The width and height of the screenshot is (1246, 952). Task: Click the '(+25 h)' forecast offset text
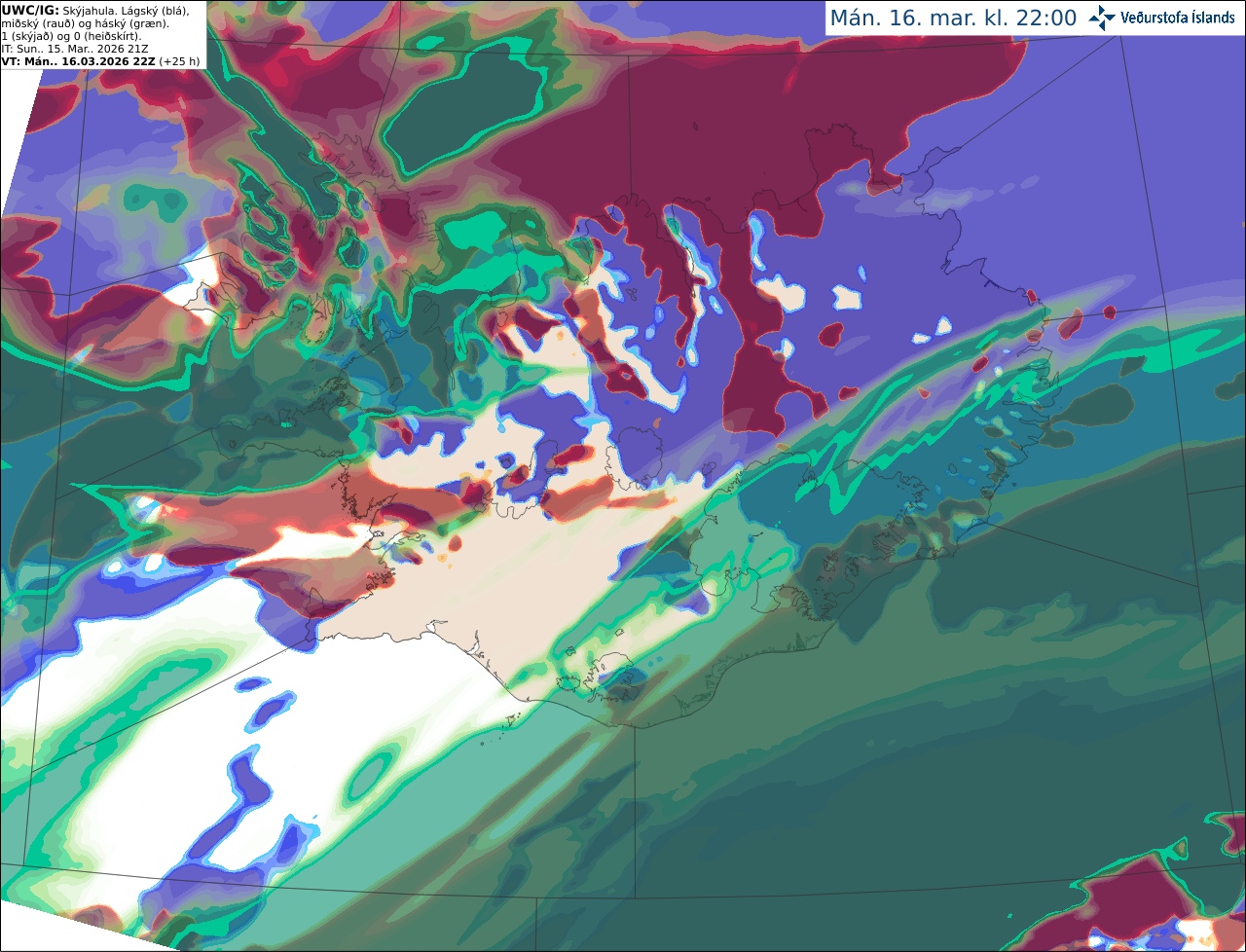click(179, 60)
